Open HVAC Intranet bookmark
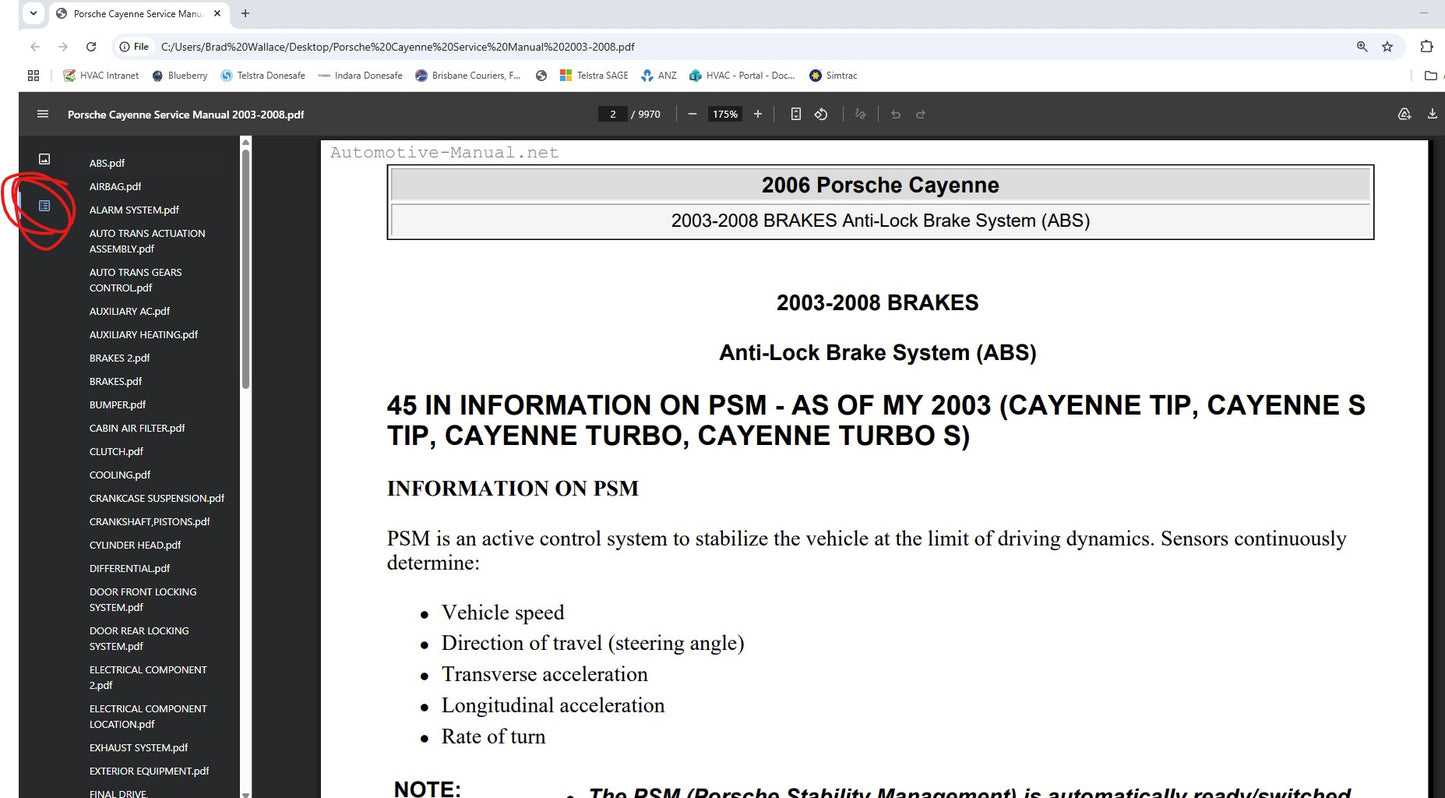 [101, 75]
